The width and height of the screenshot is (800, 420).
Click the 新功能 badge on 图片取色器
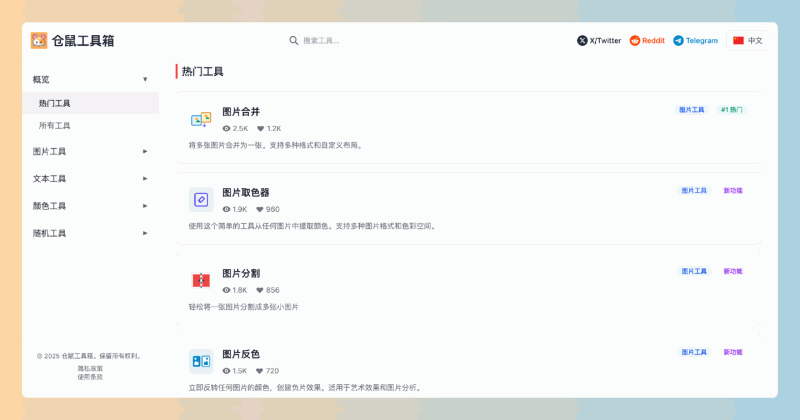coord(733,190)
